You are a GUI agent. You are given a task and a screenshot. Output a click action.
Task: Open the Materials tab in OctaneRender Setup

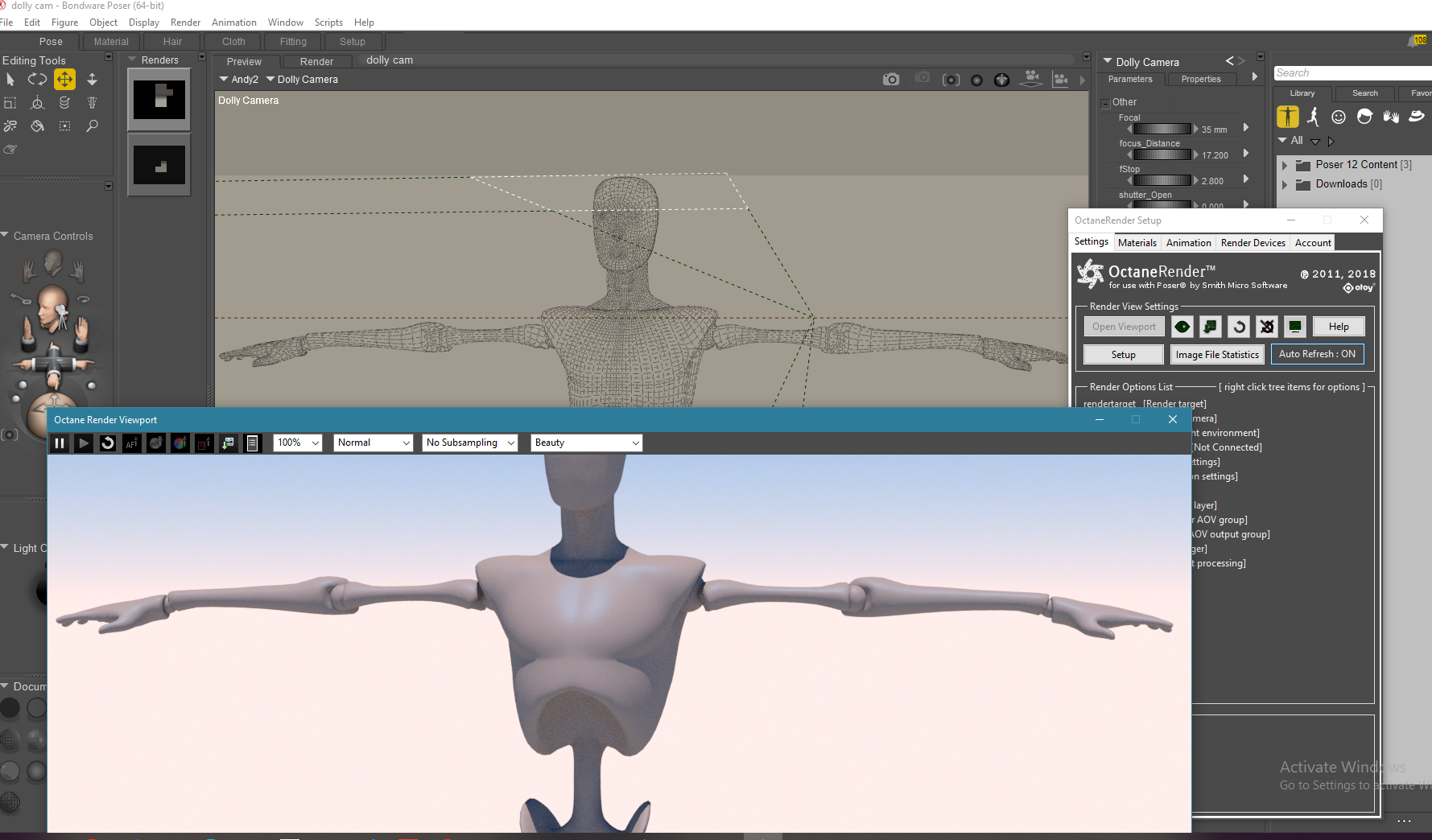coord(1137,243)
